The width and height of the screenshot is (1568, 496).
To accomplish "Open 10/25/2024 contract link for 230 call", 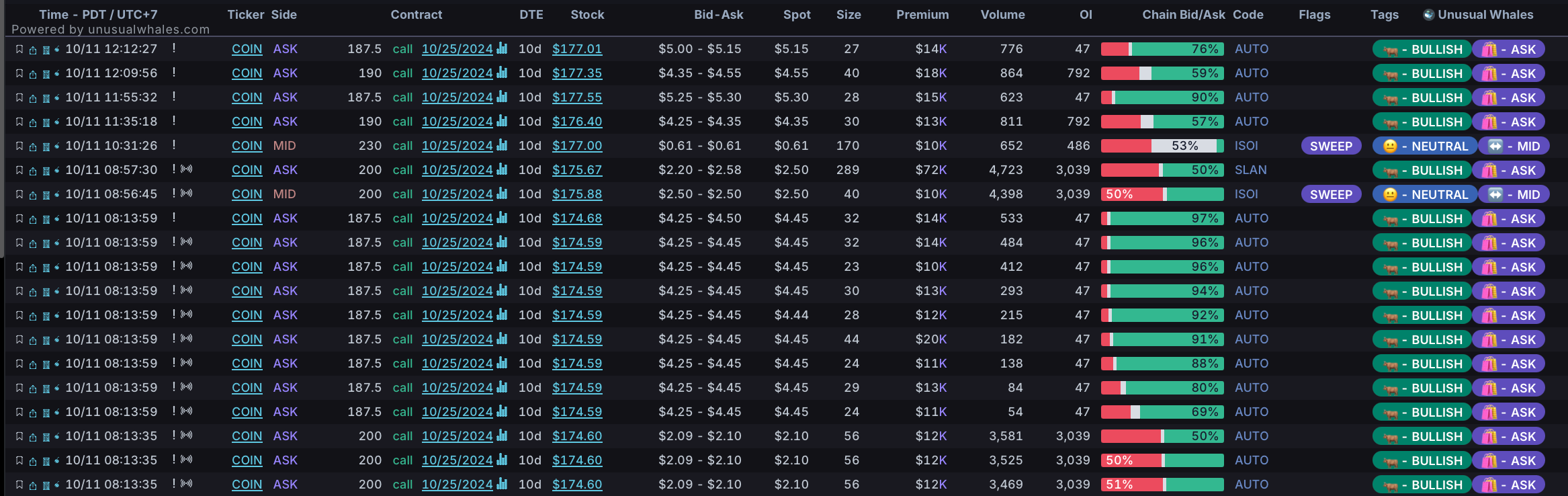I will (458, 146).
